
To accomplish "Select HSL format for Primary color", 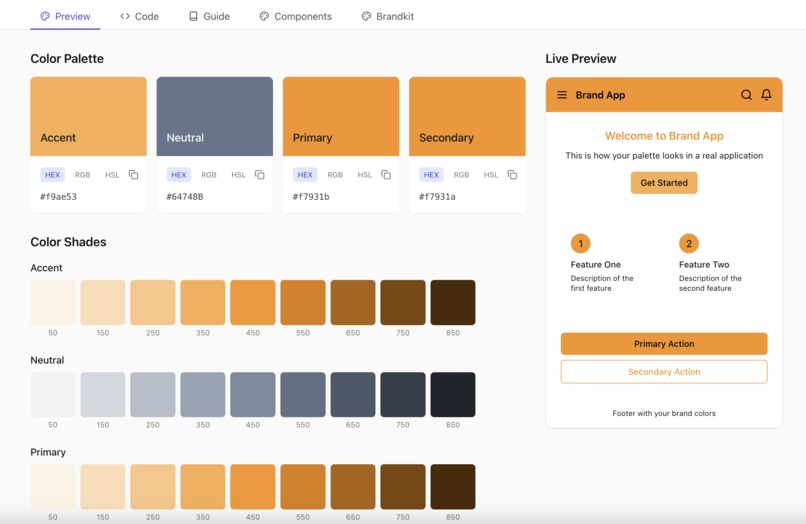I will point(364,175).
